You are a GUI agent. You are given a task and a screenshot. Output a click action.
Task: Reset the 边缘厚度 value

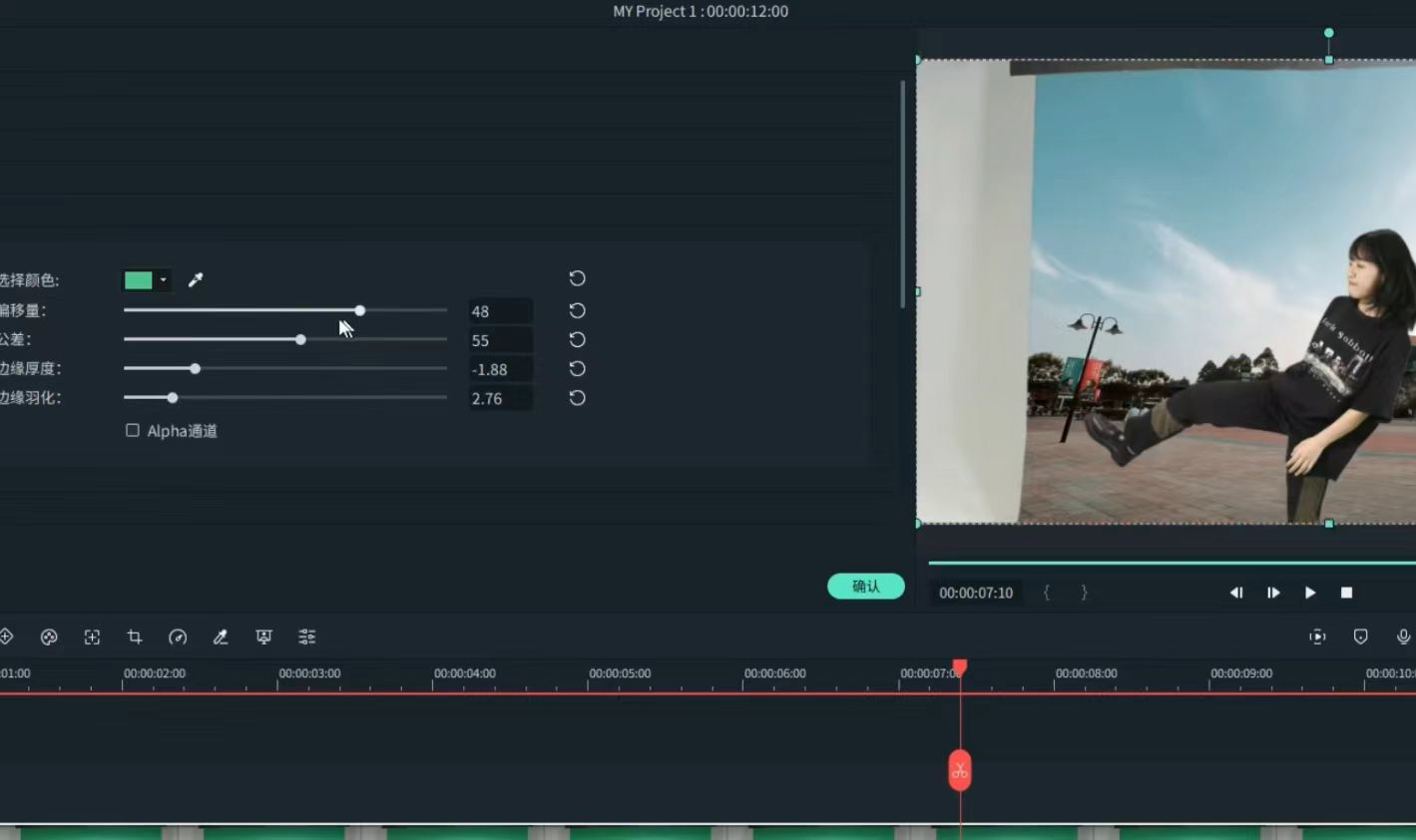click(577, 368)
